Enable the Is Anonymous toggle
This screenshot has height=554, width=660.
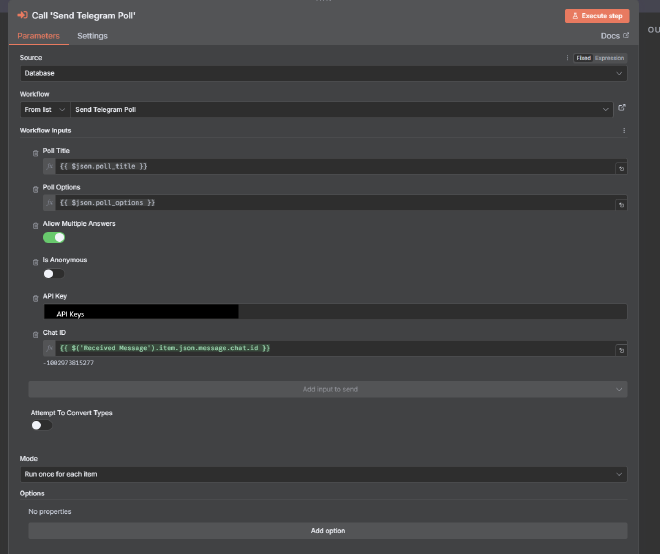(x=54, y=274)
